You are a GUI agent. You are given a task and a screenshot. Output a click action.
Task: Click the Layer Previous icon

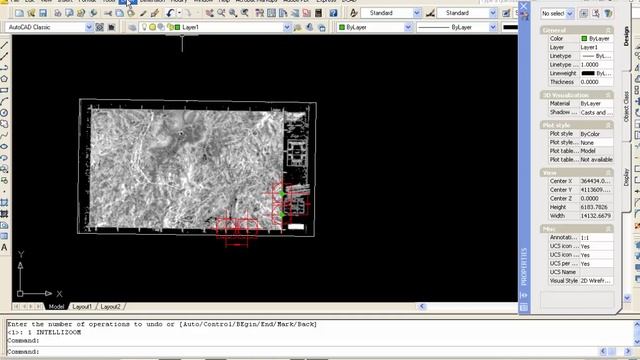tap(310, 27)
